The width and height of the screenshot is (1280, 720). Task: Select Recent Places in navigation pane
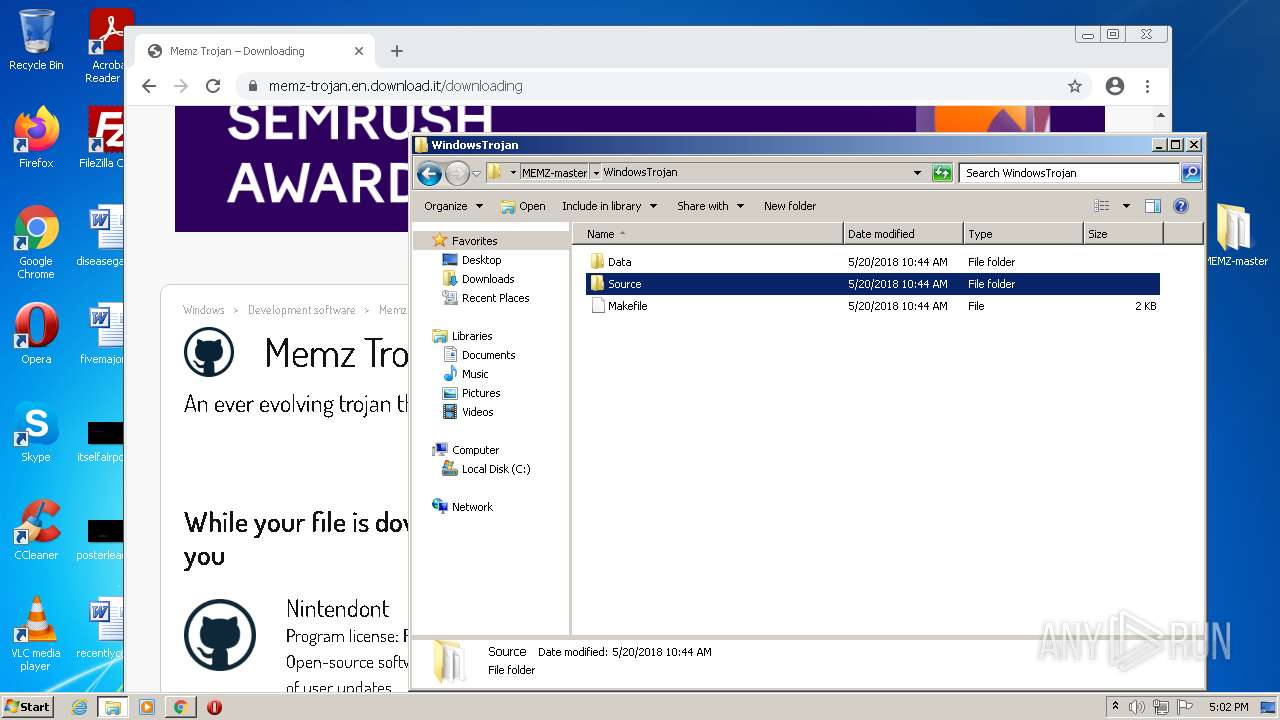495,298
